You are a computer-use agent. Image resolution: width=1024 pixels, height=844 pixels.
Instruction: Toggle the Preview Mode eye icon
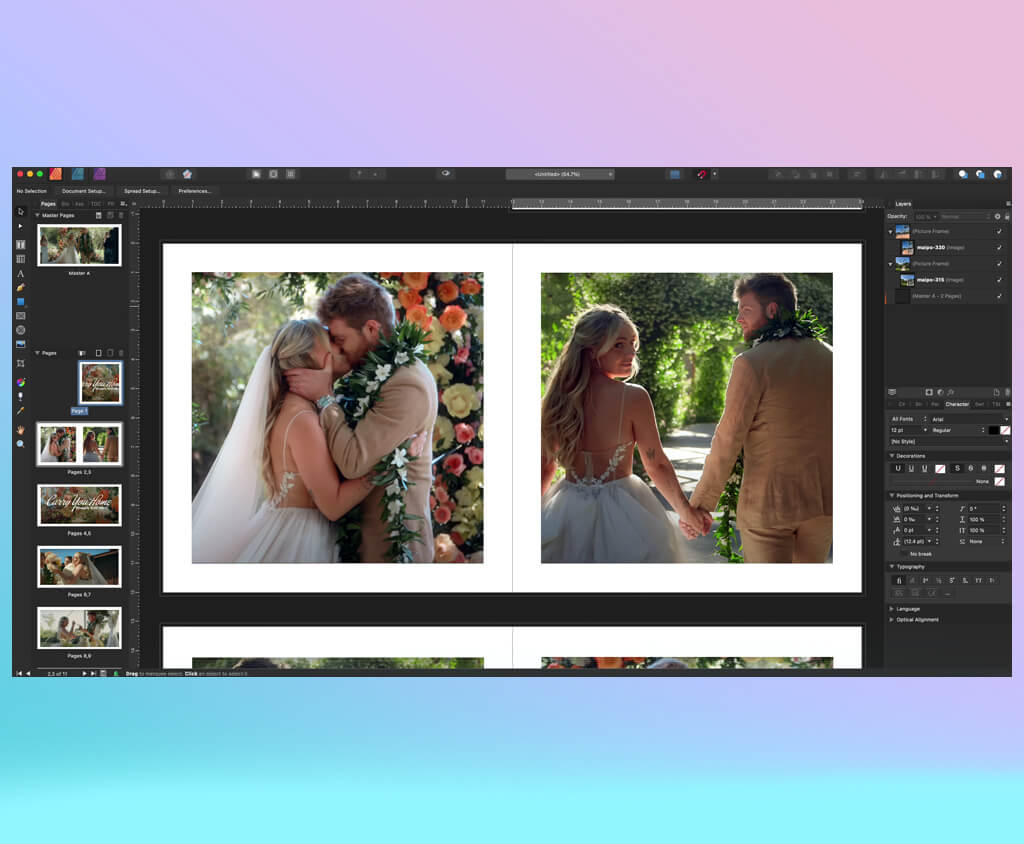pyautogui.click(x=445, y=174)
